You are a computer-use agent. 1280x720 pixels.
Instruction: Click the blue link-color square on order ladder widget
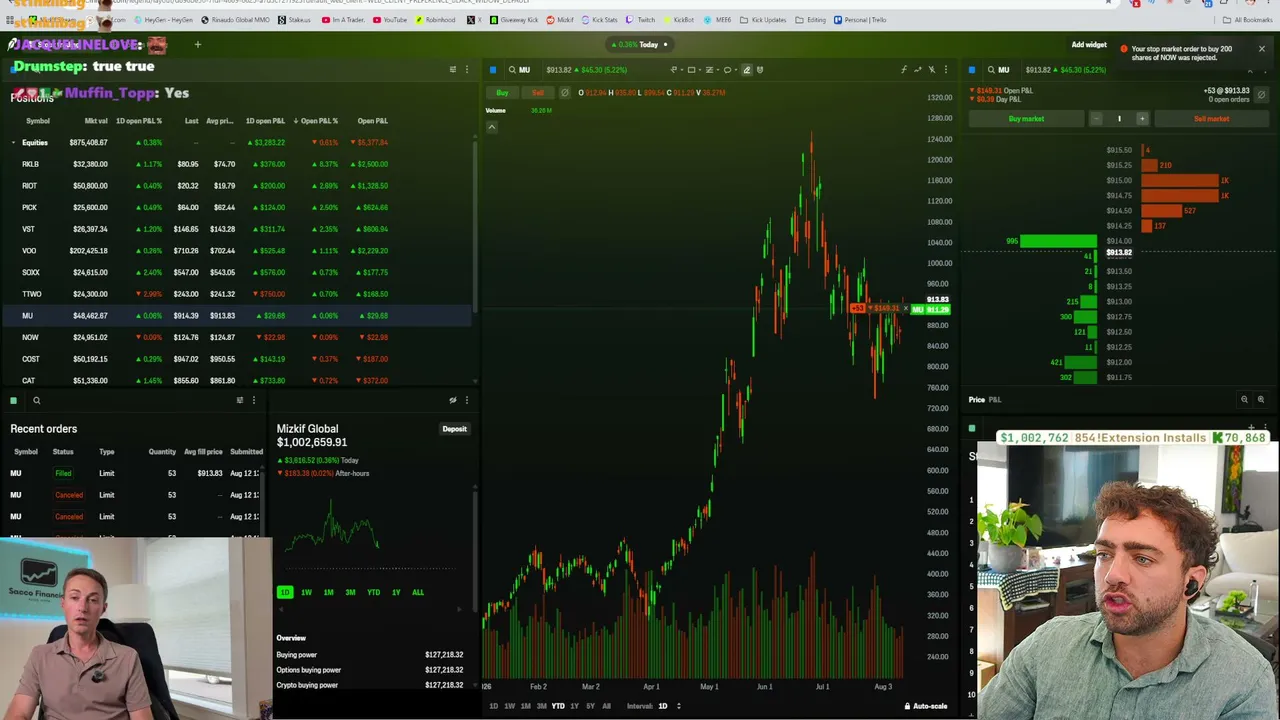tap(972, 70)
